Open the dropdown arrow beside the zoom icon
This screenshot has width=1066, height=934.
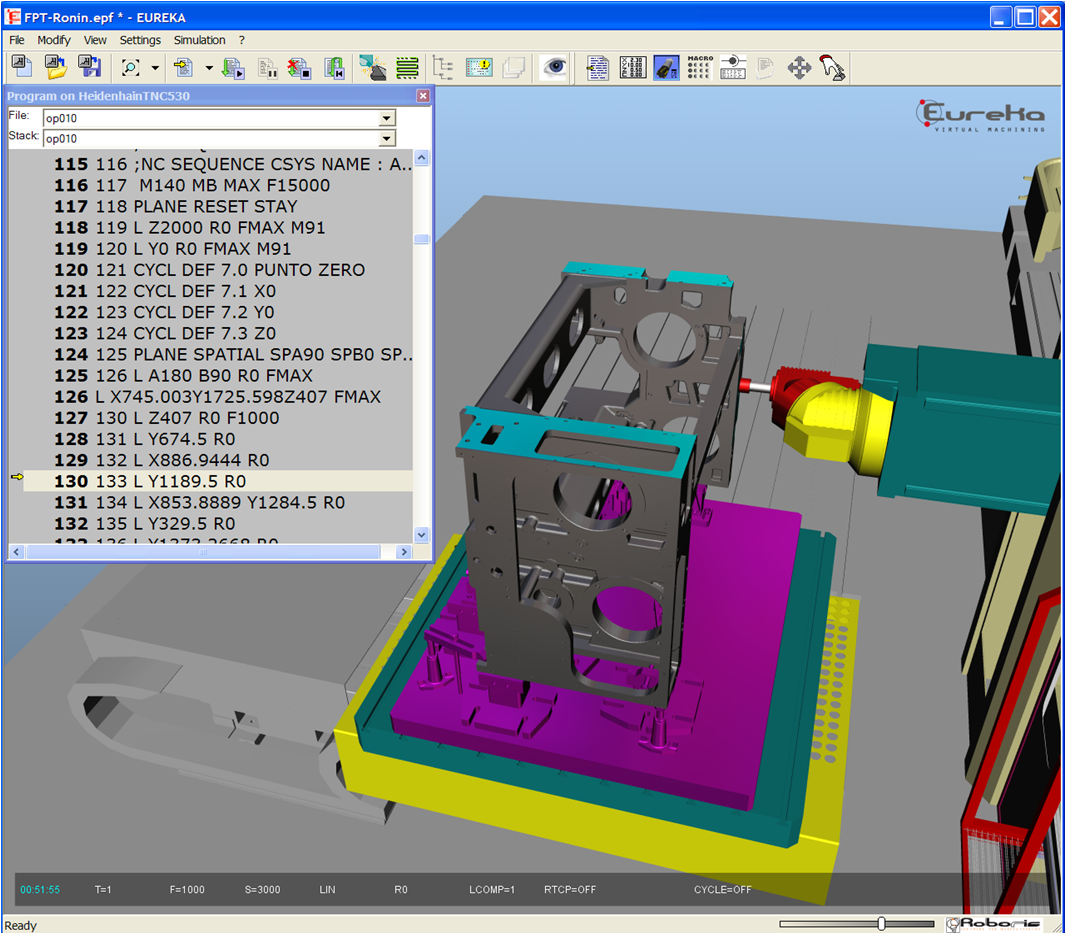coord(155,68)
